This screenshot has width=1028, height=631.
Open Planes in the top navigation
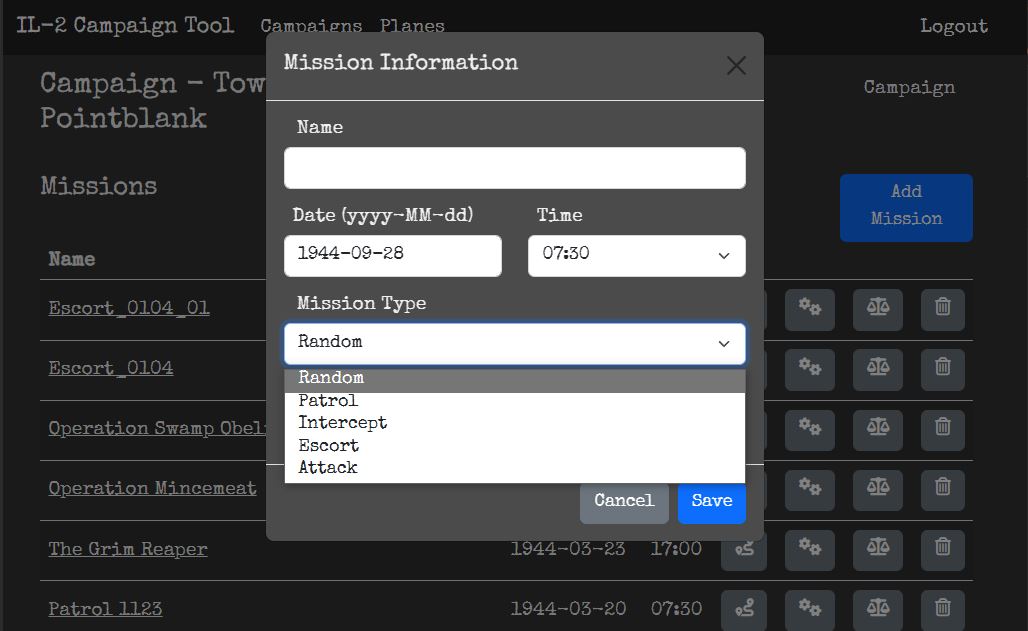[x=412, y=26]
